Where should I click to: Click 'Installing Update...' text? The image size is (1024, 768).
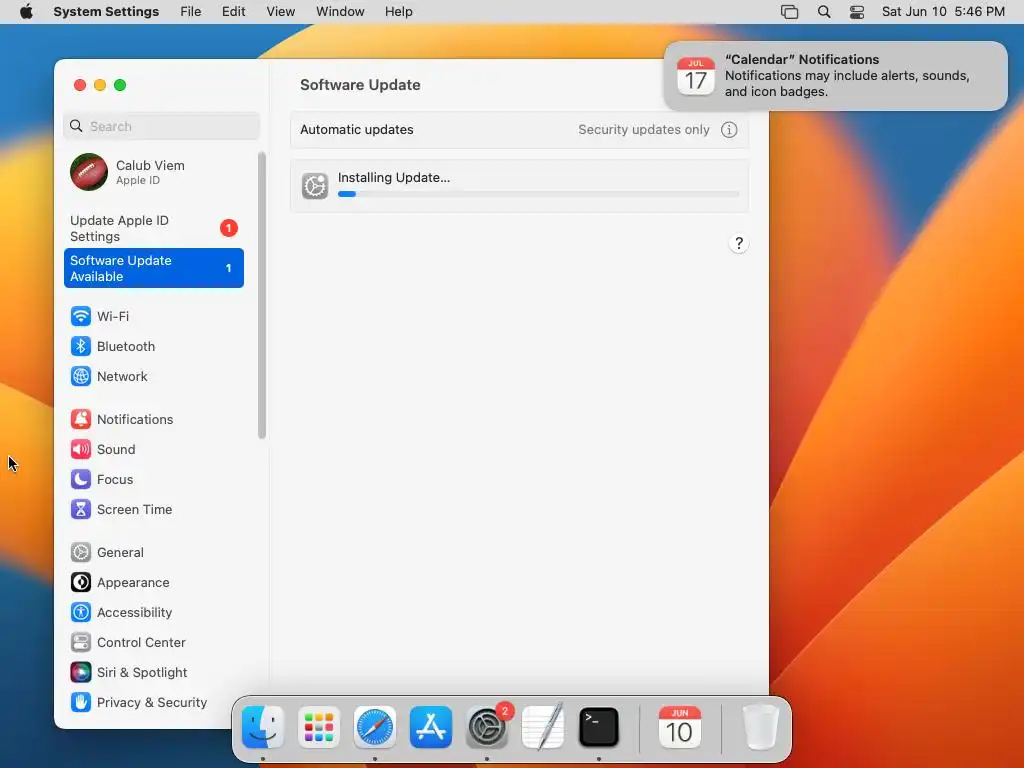tap(394, 177)
